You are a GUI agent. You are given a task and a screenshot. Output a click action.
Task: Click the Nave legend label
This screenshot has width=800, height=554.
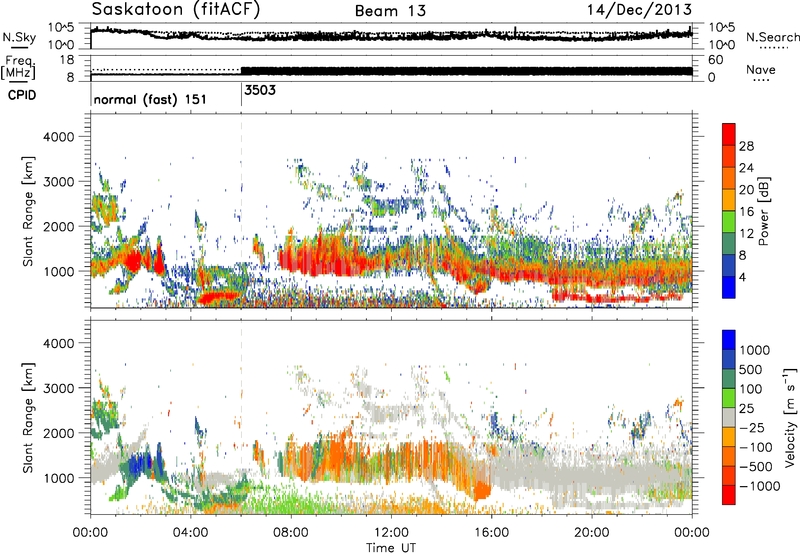point(761,69)
